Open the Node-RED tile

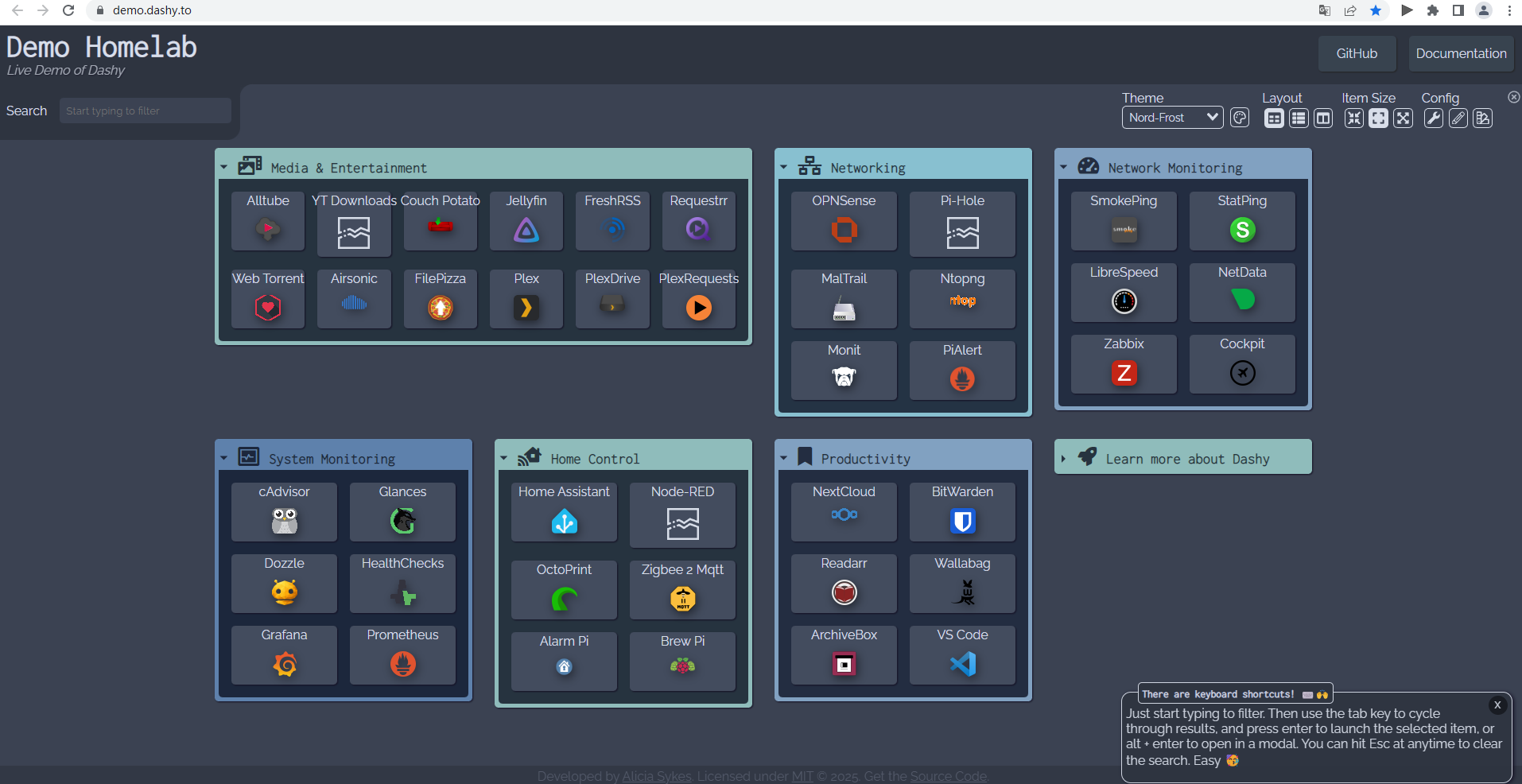click(x=682, y=514)
